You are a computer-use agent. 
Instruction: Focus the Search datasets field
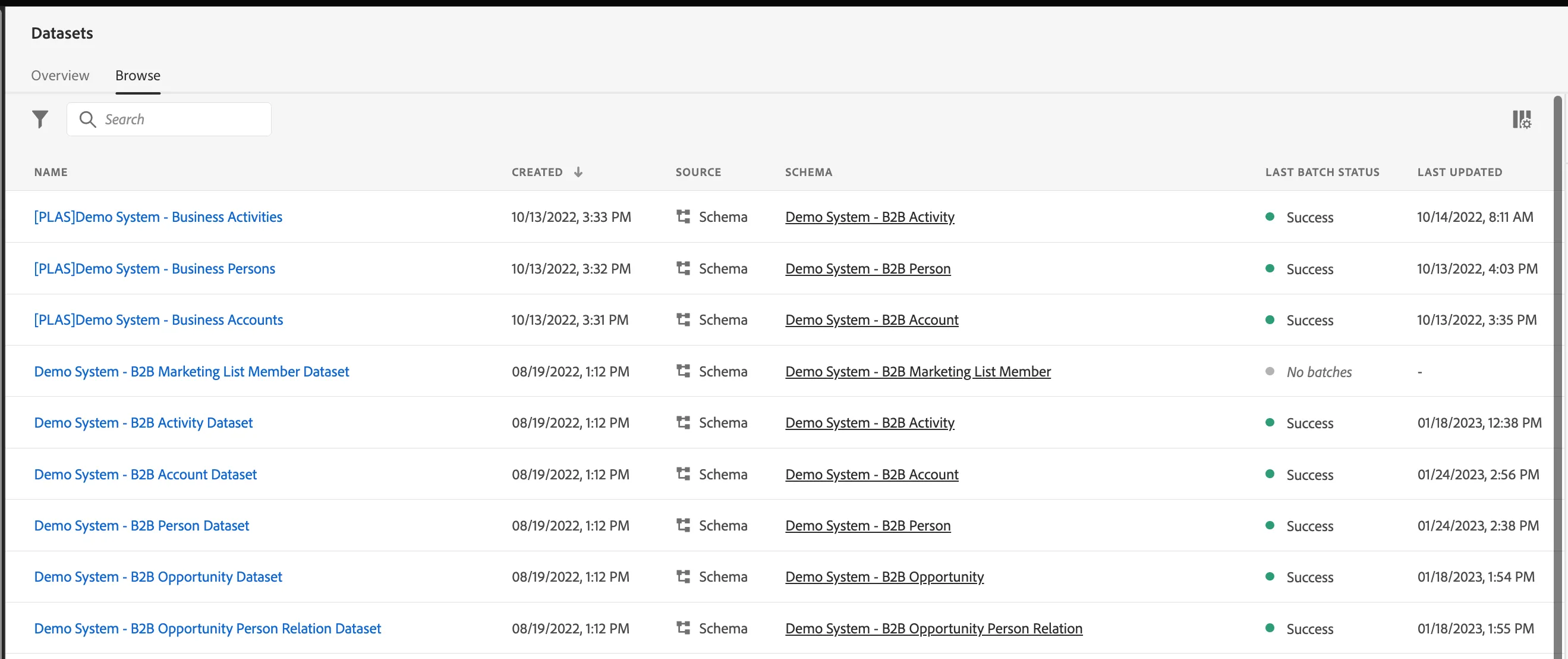[x=169, y=120]
